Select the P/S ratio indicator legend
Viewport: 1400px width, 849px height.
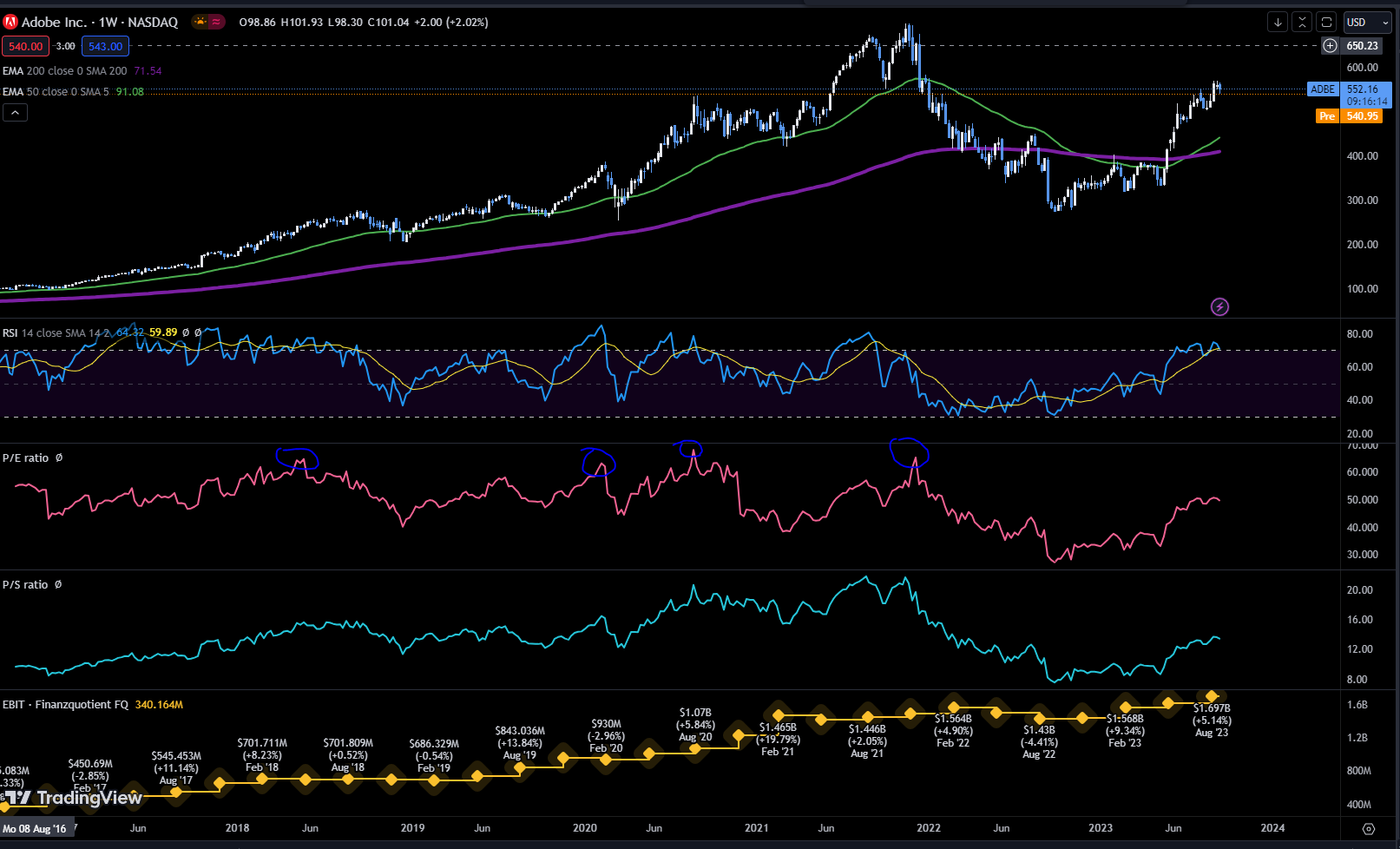coord(24,585)
